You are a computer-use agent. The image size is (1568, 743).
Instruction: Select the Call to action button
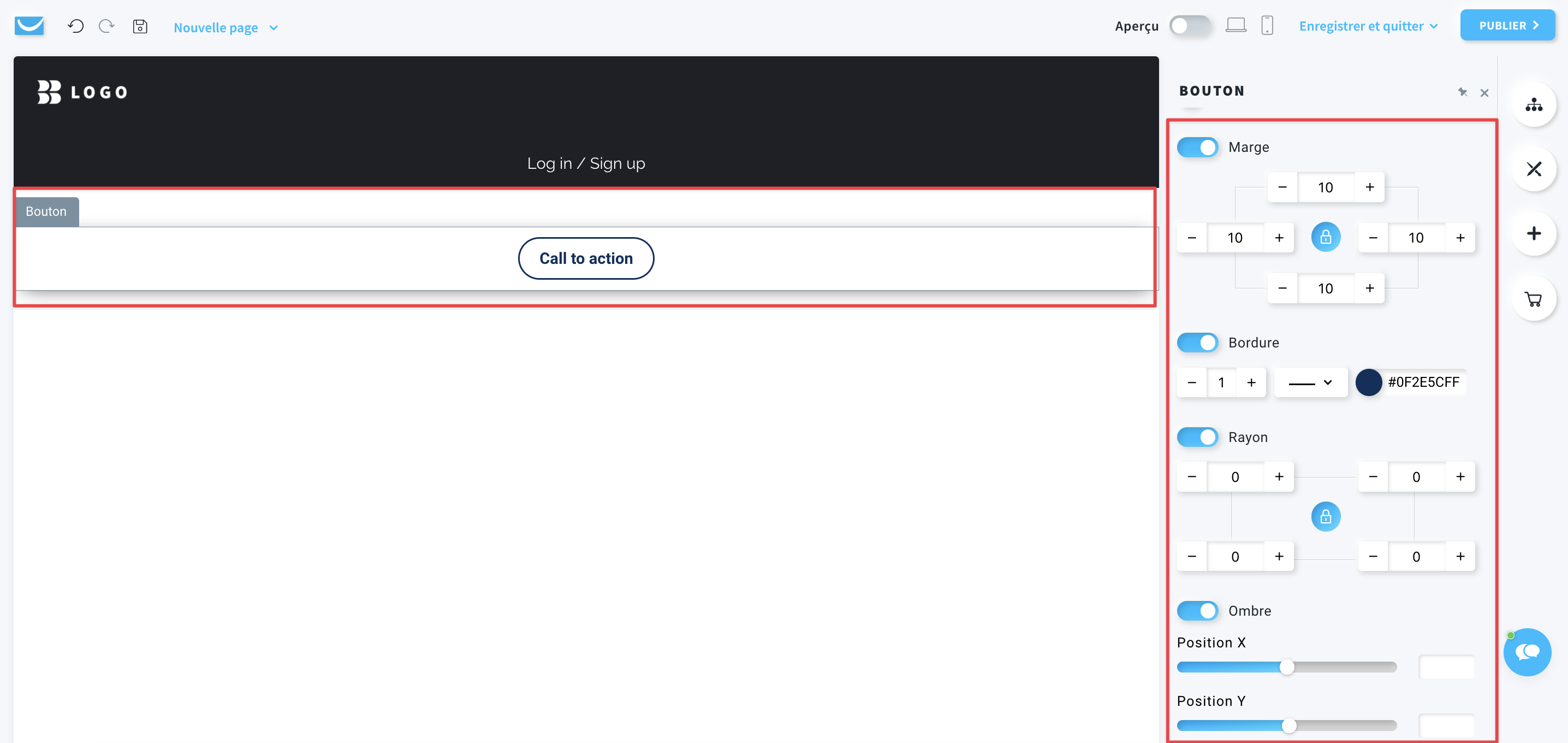(x=586, y=258)
